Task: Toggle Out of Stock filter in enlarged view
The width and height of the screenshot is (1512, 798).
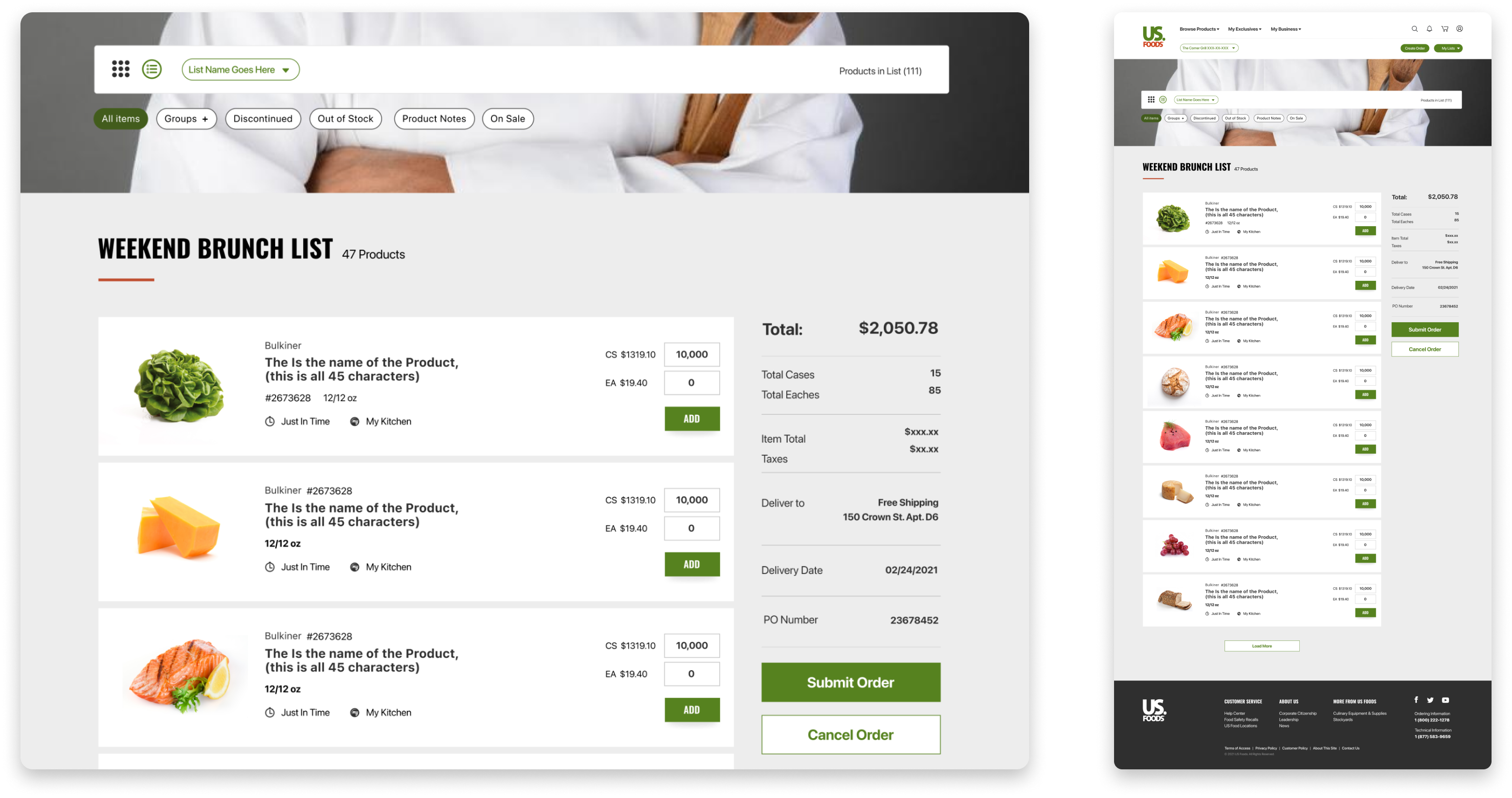Action: 345,119
